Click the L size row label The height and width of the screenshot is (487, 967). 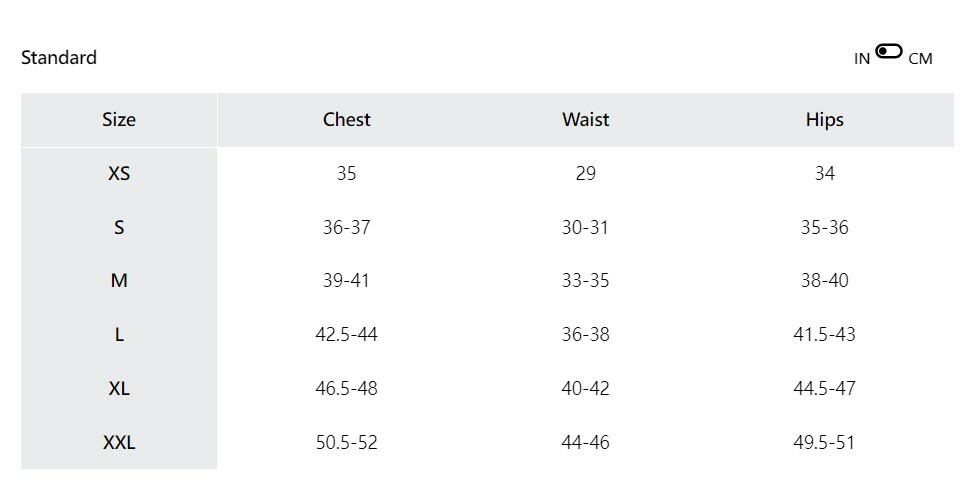[118, 335]
